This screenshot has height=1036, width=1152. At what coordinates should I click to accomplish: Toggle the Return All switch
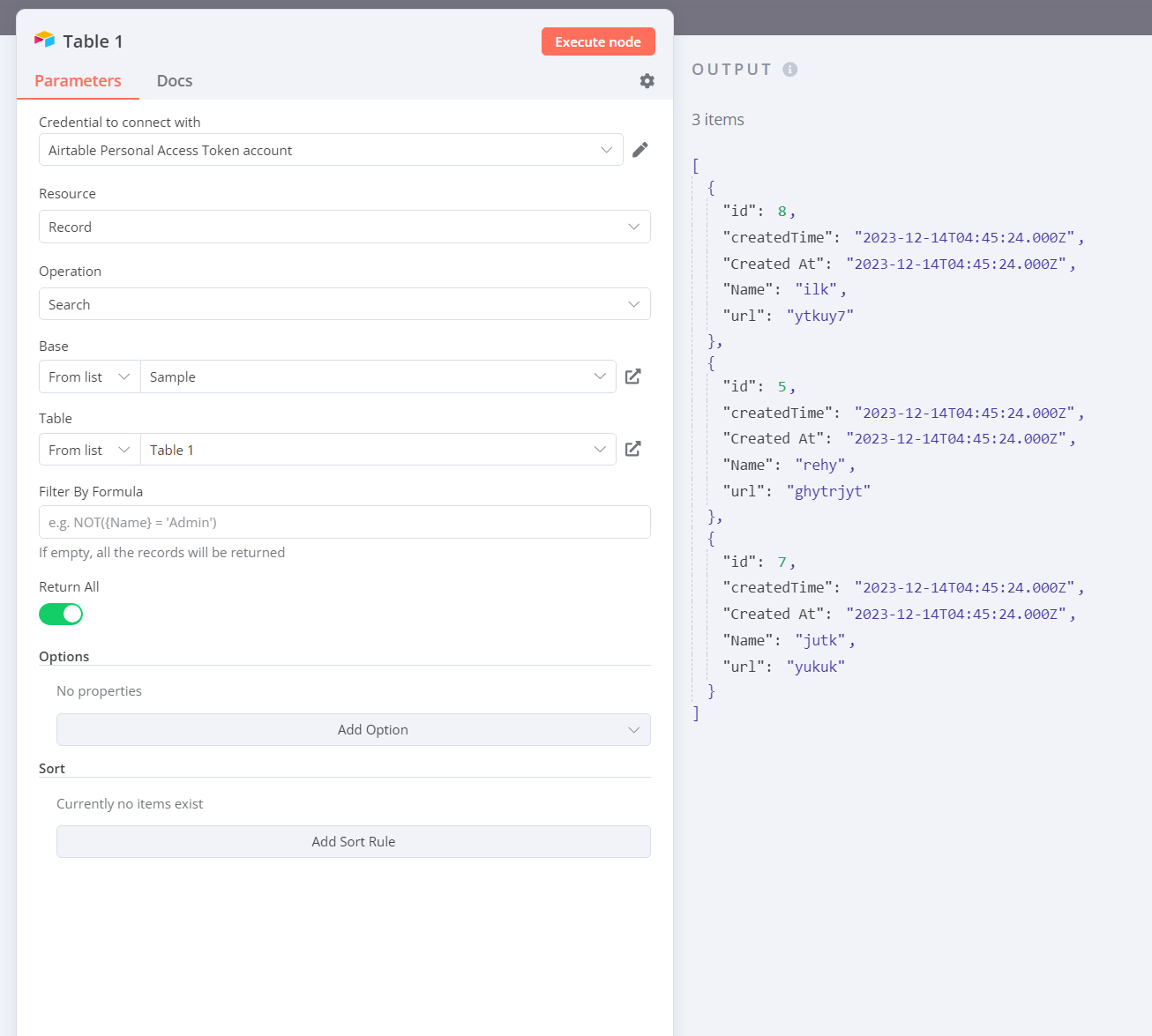tap(61, 614)
